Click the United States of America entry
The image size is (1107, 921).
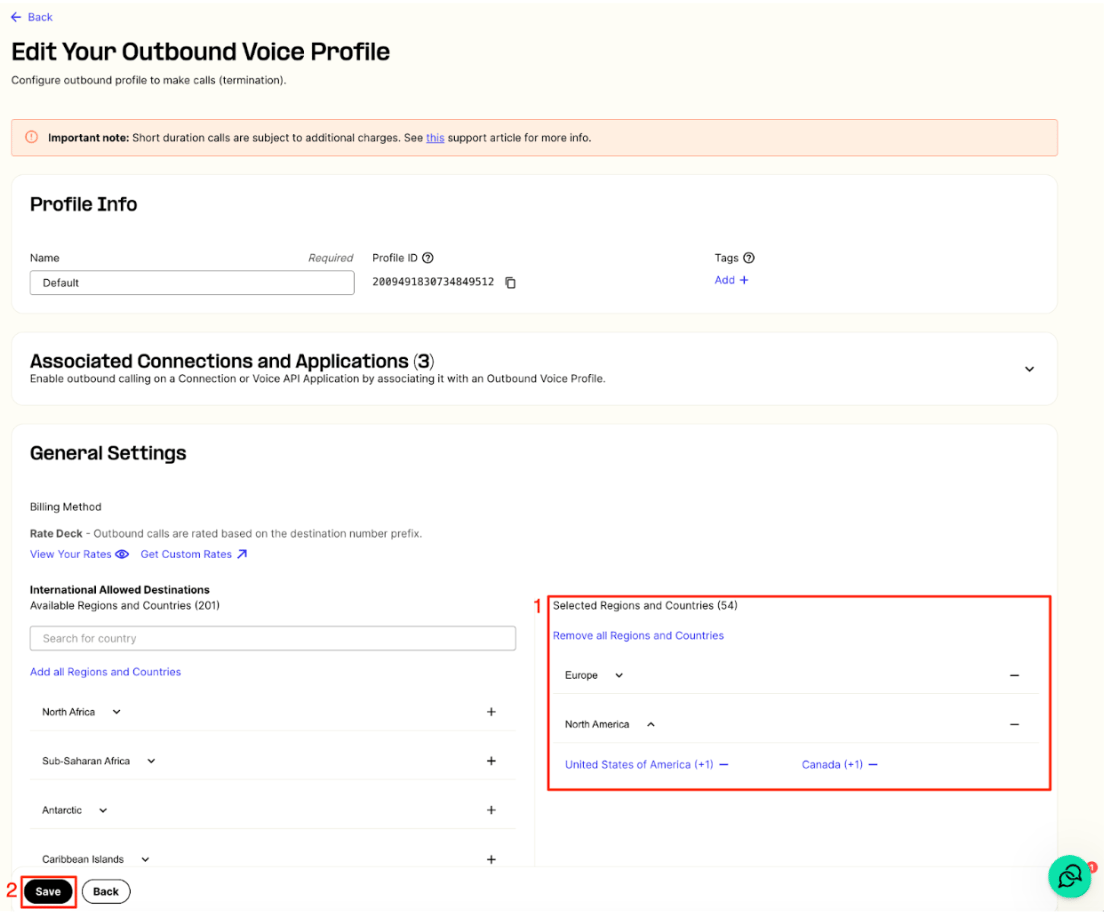(x=639, y=765)
